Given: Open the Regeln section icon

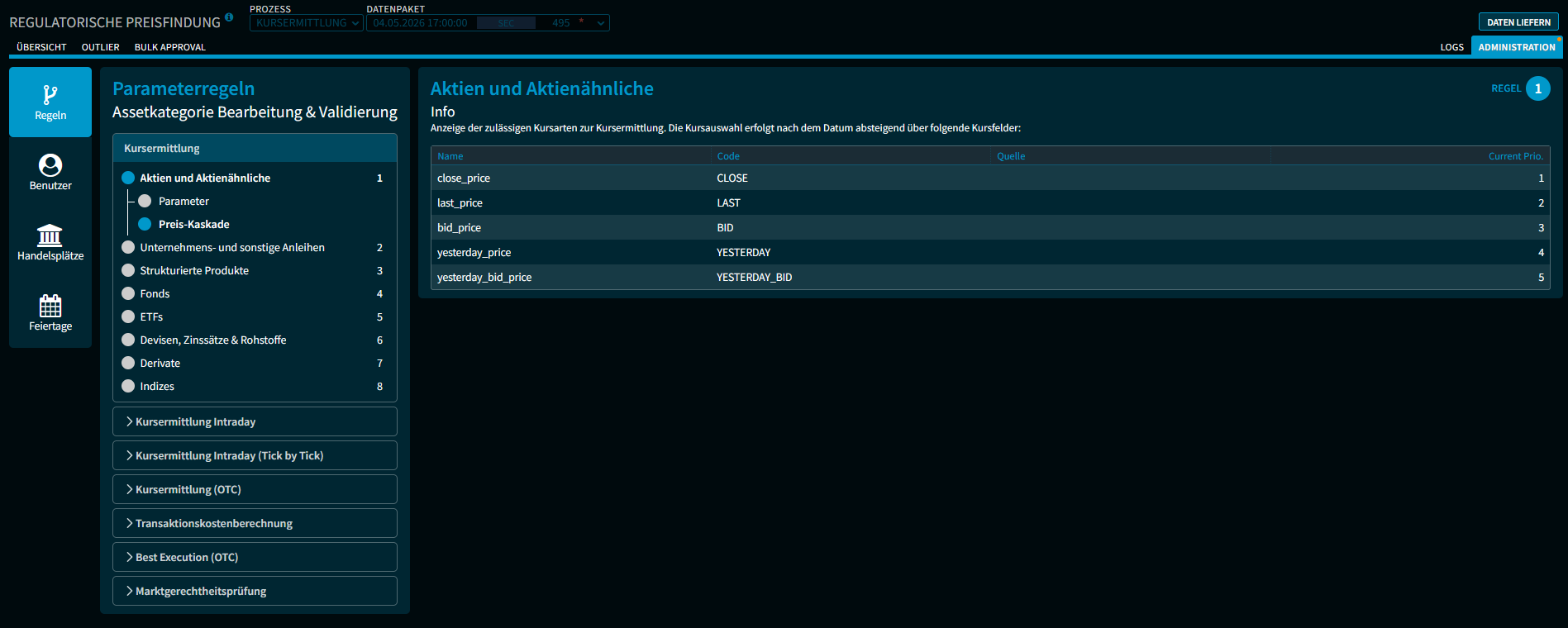Looking at the screenshot, I should [x=50, y=95].
